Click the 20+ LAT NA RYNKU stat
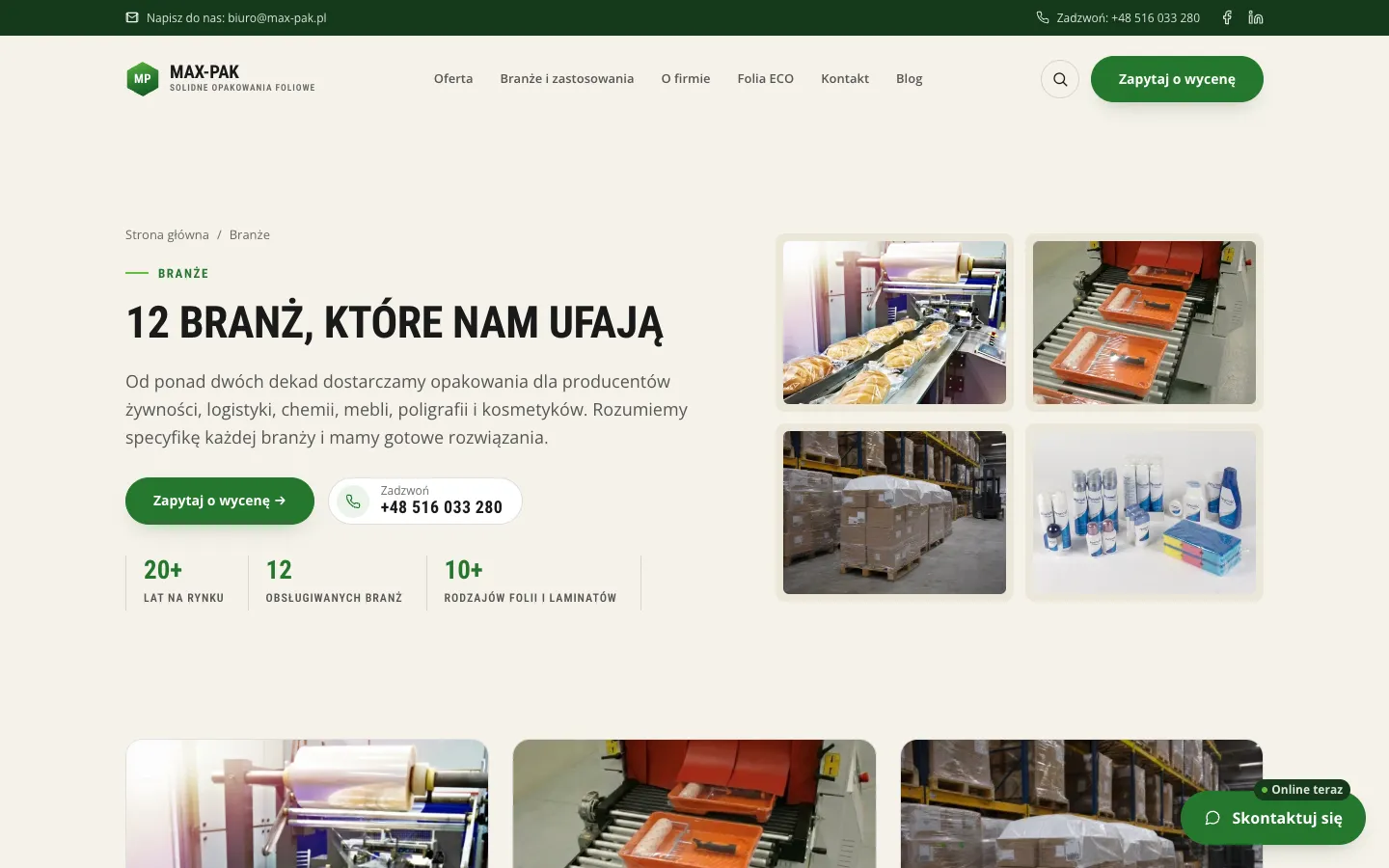This screenshot has width=1389, height=868. pos(183,583)
